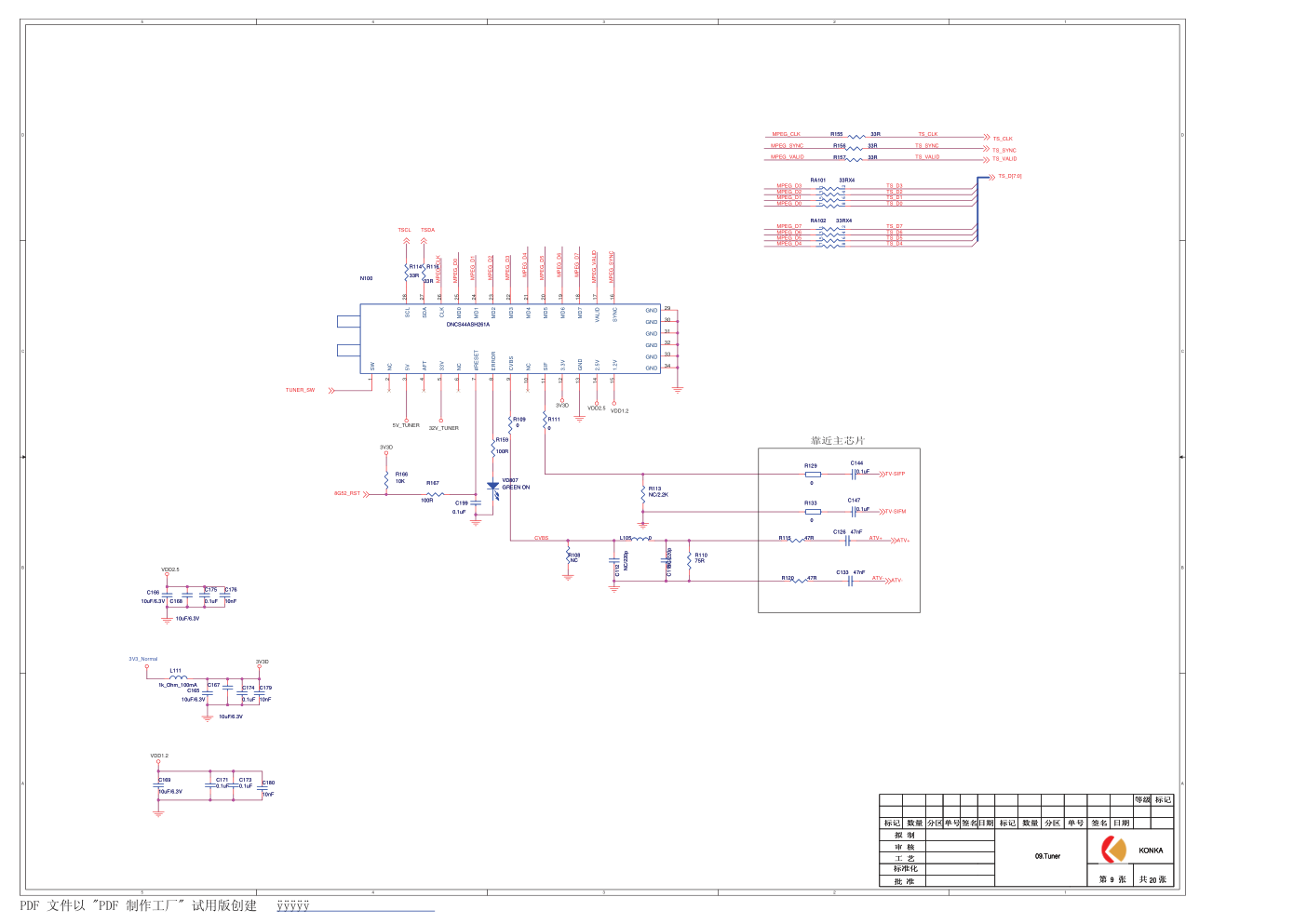Click the part name DNCS44ASH261A

(x=467, y=325)
